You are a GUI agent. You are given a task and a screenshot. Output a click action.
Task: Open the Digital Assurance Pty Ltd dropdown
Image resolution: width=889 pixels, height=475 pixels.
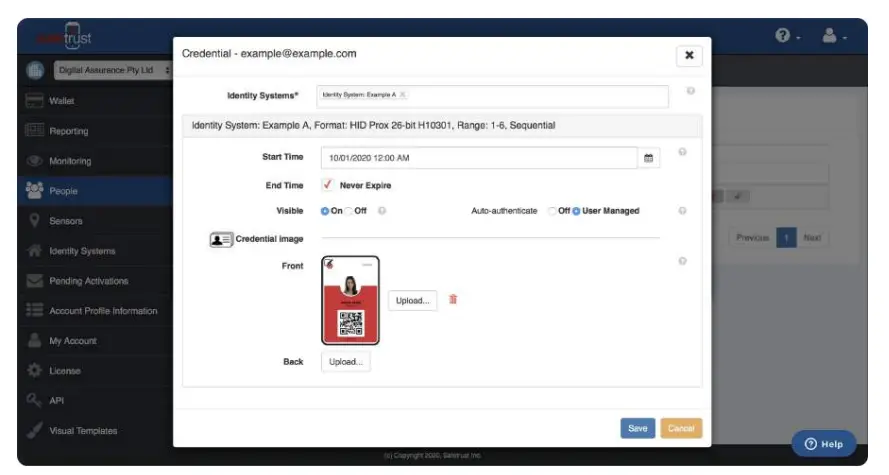pos(113,70)
